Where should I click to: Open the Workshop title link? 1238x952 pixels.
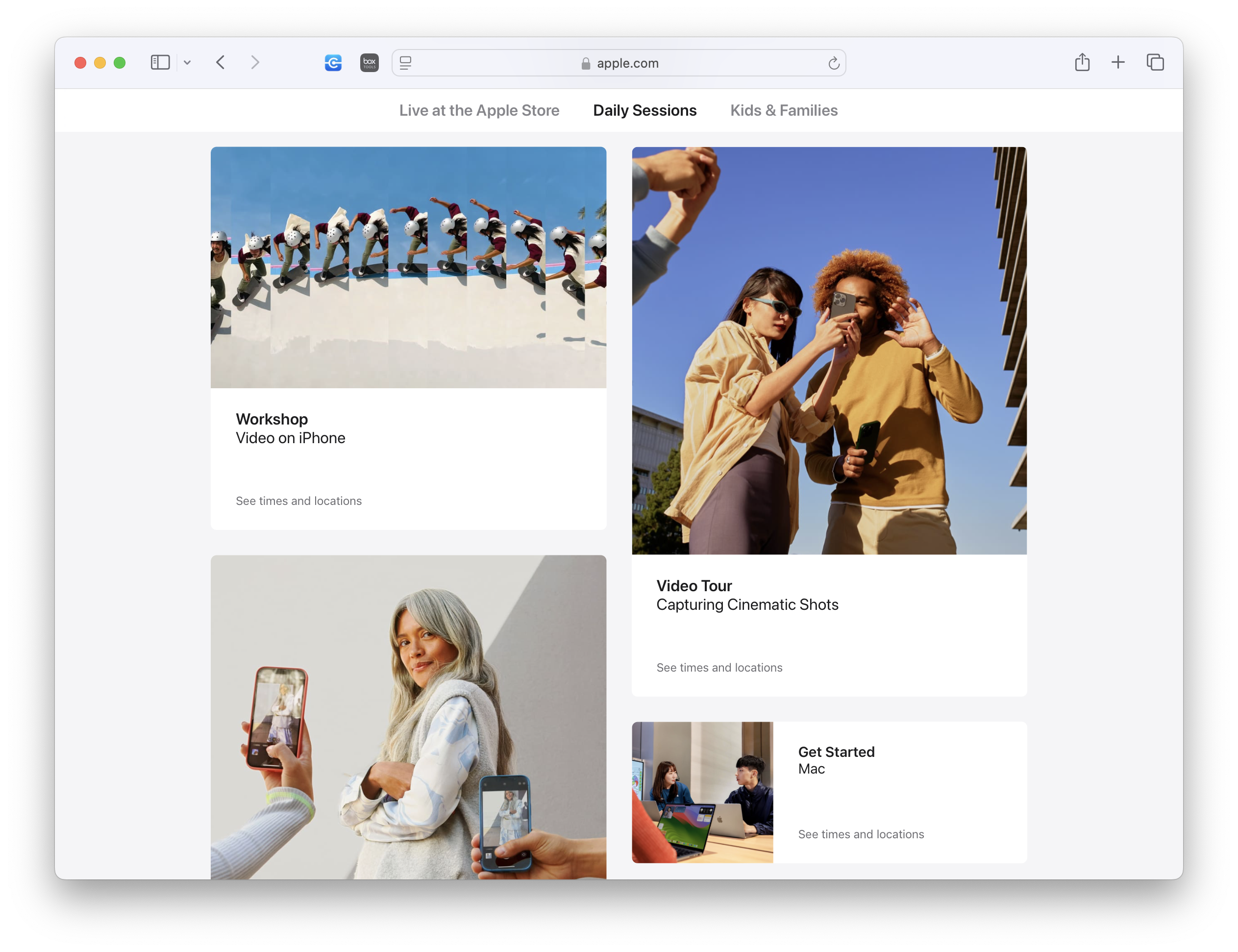tap(272, 419)
